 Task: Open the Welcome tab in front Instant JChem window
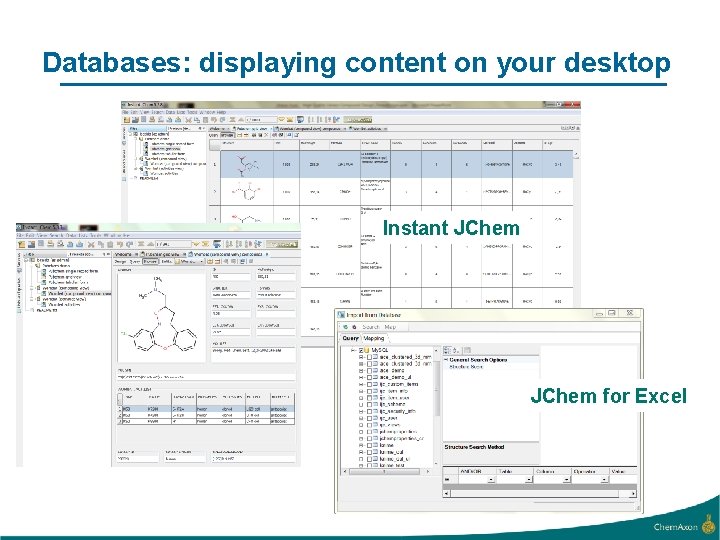pyautogui.click(x=123, y=254)
